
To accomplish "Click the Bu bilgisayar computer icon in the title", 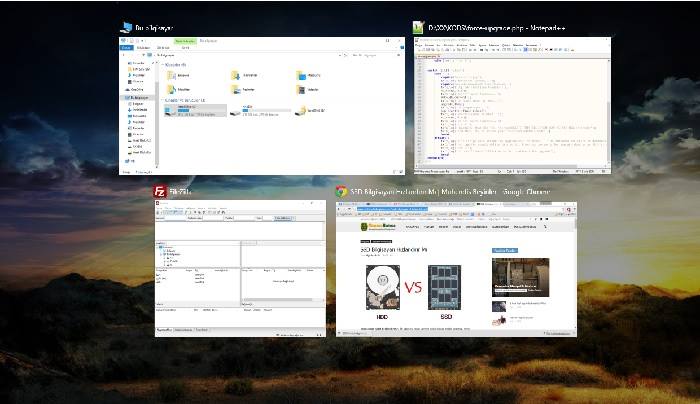I will [125, 27].
